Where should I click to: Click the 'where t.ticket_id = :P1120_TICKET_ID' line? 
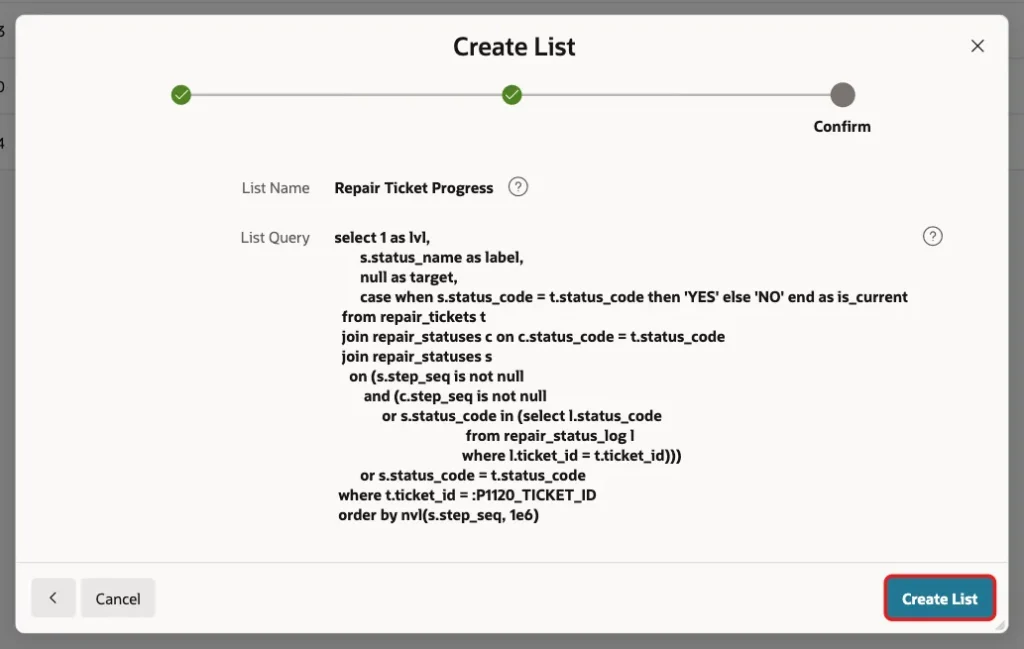[x=467, y=495]
